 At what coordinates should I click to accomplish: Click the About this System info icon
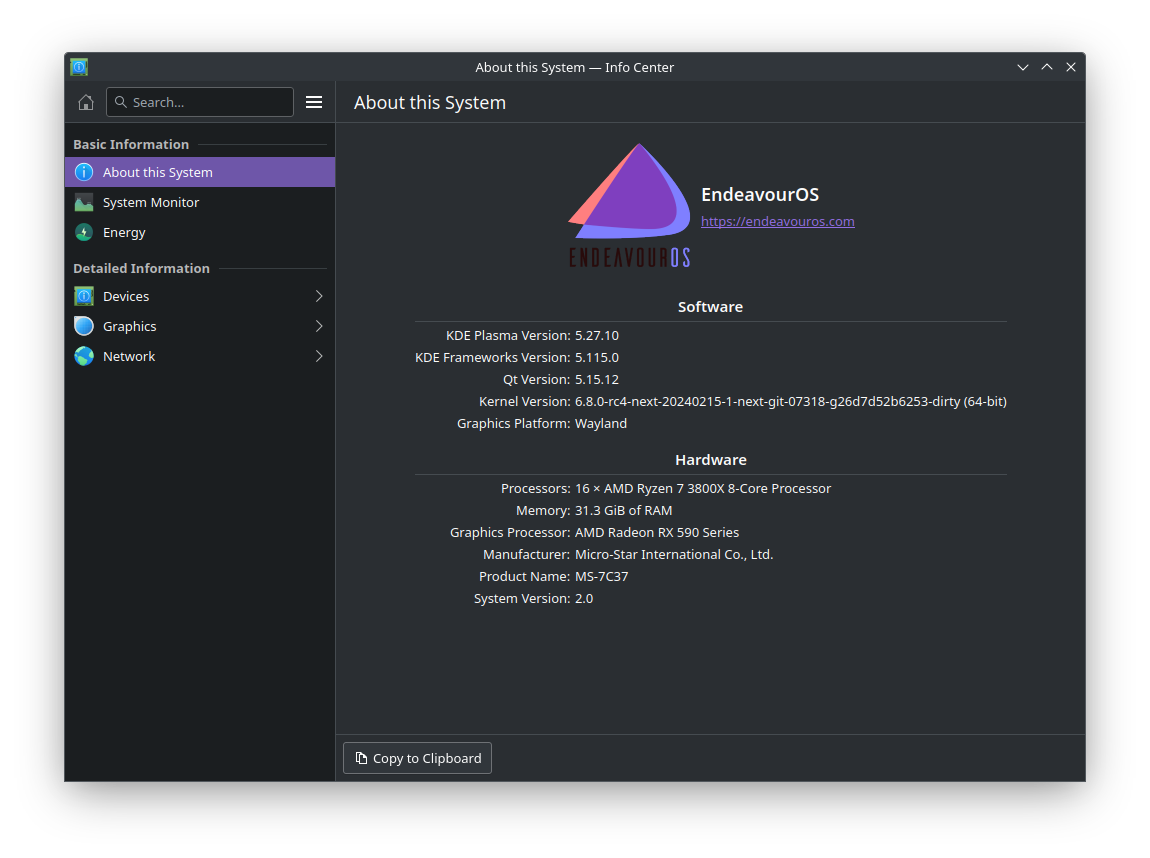point(84,172)
